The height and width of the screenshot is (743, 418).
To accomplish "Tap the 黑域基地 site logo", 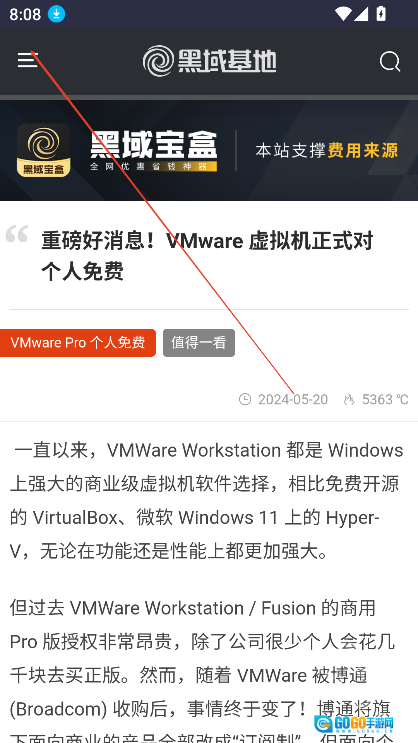I will (209, 61).
